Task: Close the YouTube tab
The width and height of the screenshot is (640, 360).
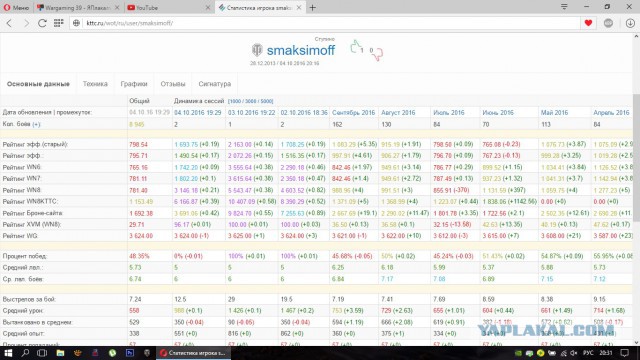Action: tap(208, 7)
